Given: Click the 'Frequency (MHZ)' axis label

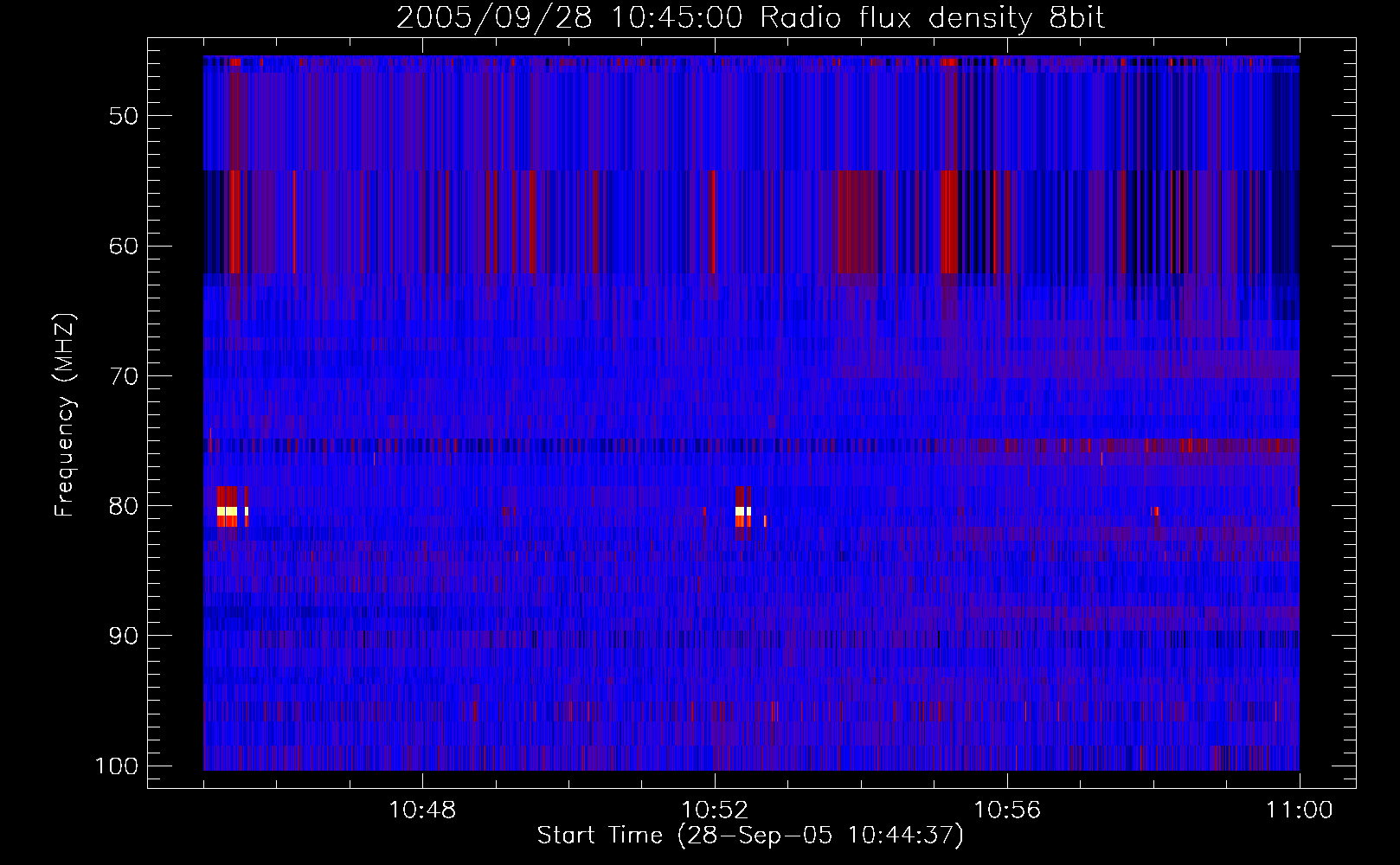Looking at the screenshot, I should click(x=66, y=415).
